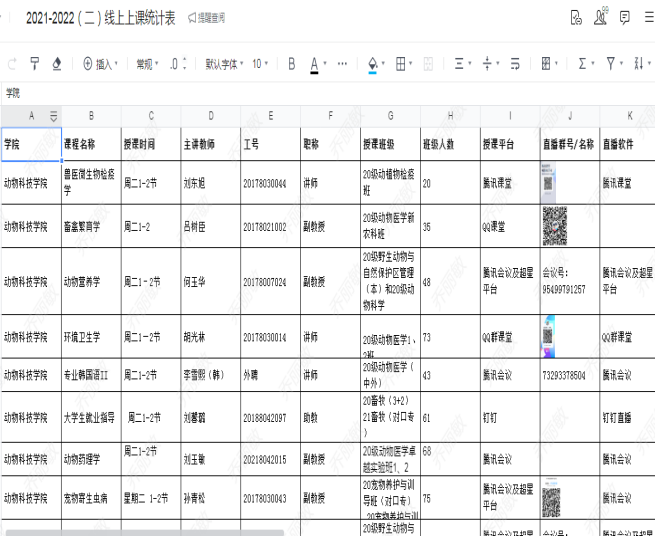The width and height of the screenshot is (655, 536).
Task: Open the hamburger menu at top right
Action: click(x=648, y=17)
